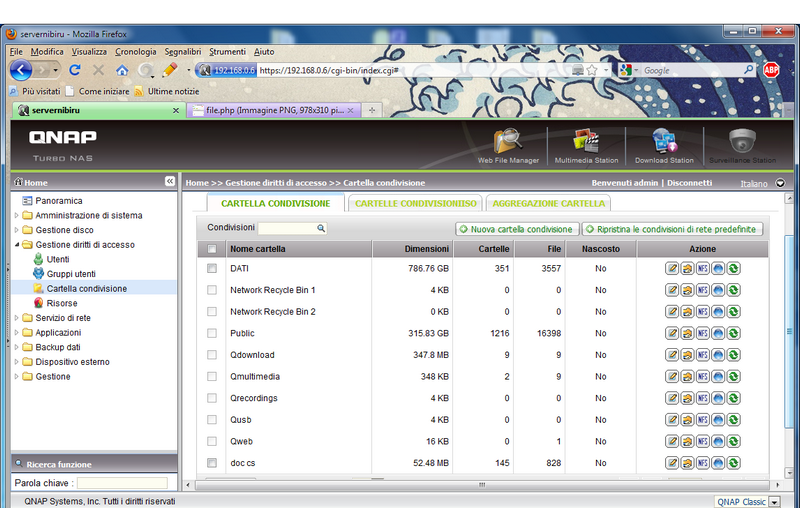The width and height of the screenshot is (800, 508).
Task: Collapse the left sidebar panel
Action: tap(169, 182)
